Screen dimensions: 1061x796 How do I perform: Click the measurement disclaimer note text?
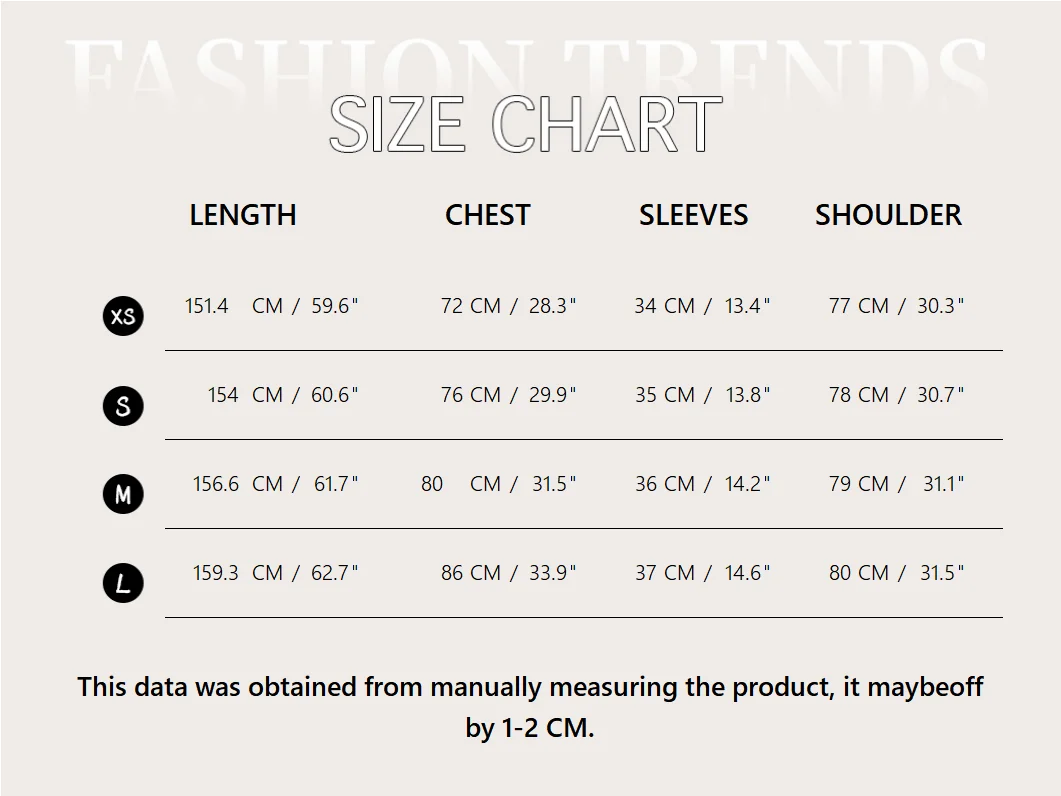530,707
